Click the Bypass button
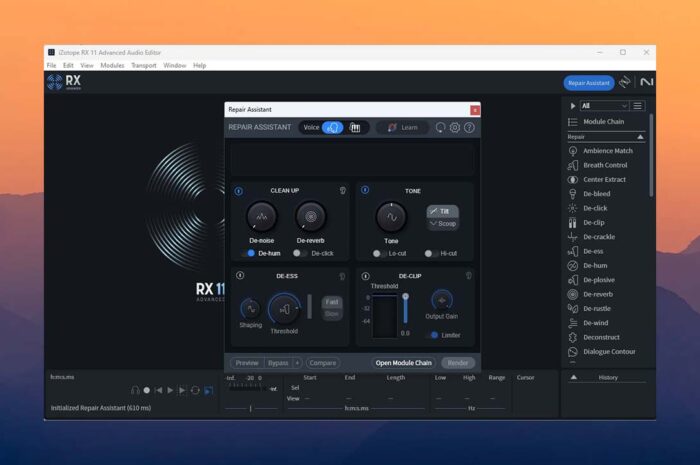This screenshot has width=700, height=465. click(x=278, y=363)
